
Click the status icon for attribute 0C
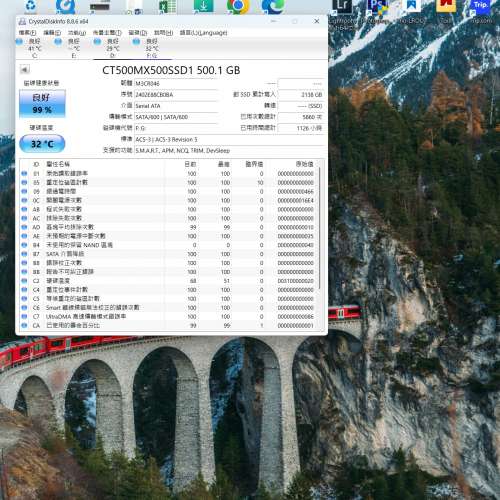[x=24, y=200]
